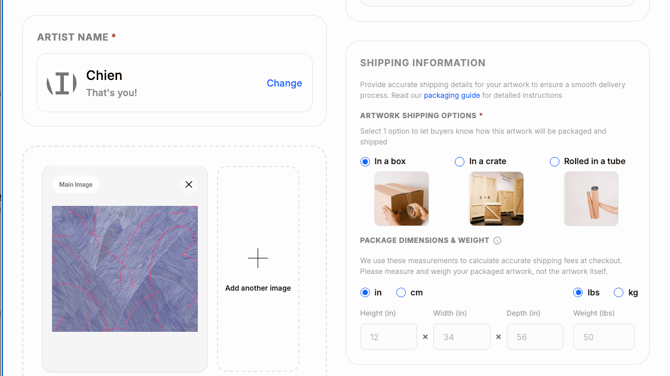This screenshot has width=670, height=376.
Task: Click the wooden crate thumbnail
Action: coord(496,199)
